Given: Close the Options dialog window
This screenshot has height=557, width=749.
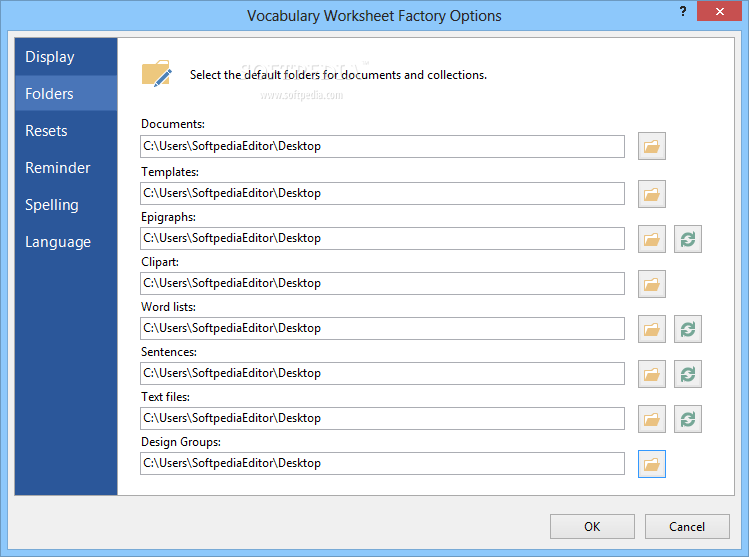Looking at the screenshot, I should tap(719, 11).
